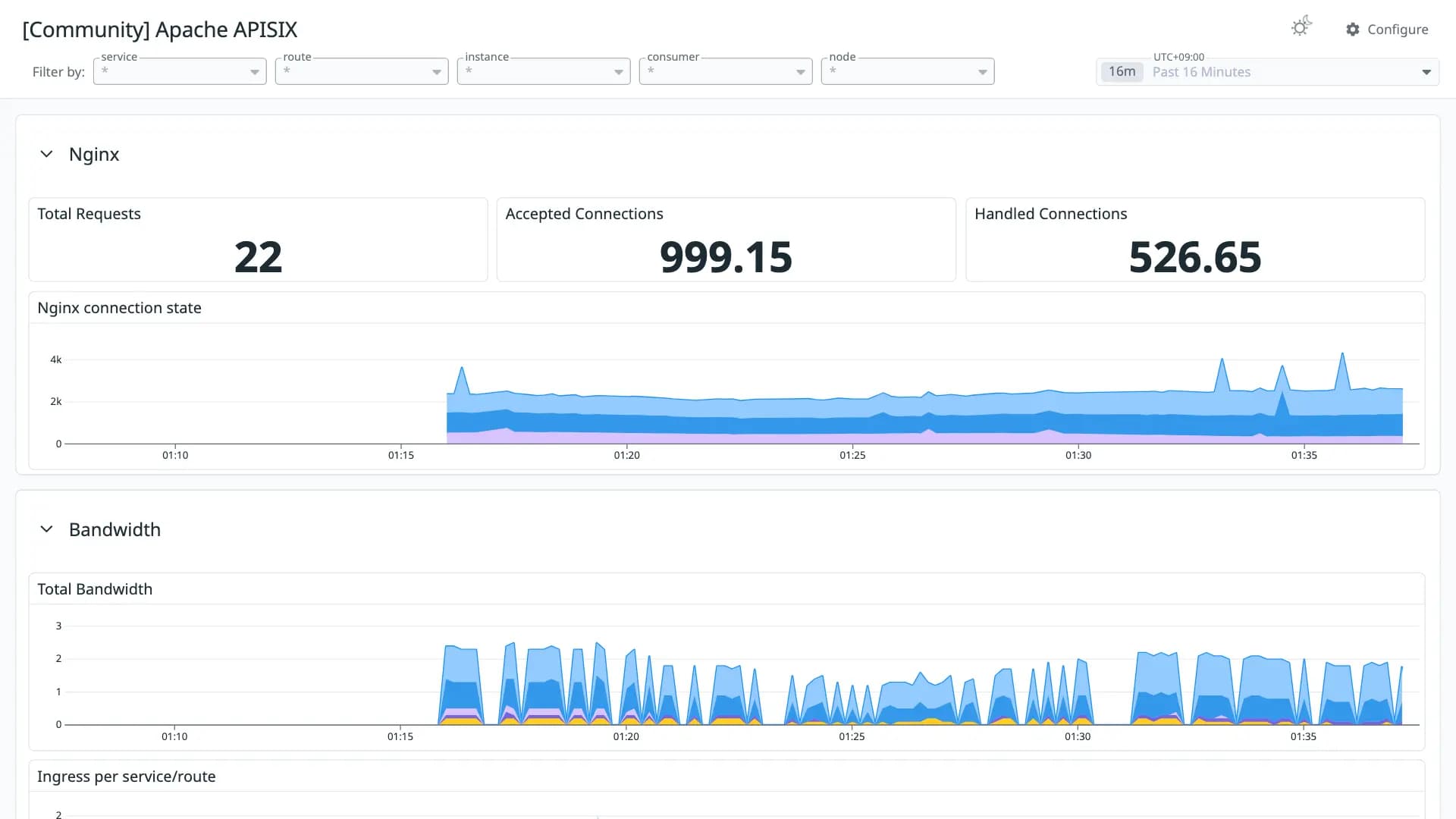This screenshot has height=819, width=1456.
Task: Open the route filter dropdown
Action: click(x=362, y=71)
